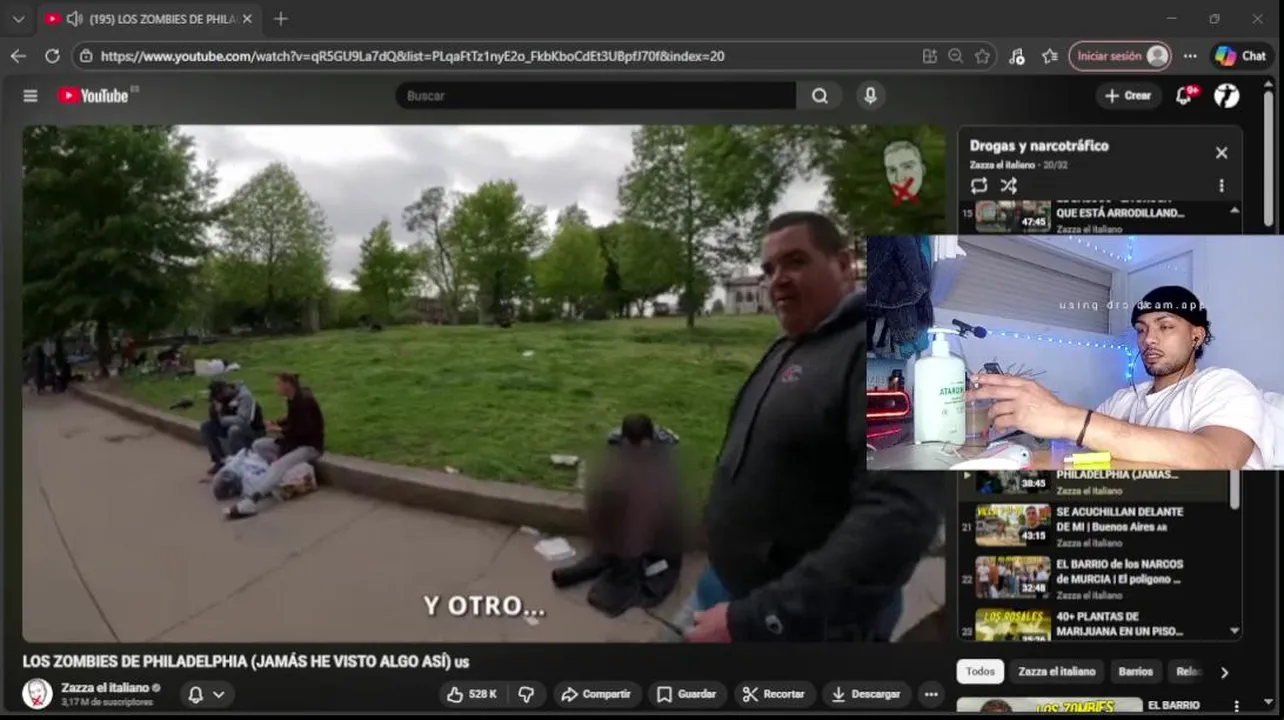Open the Zazza el italiano channel avatar
Screen dimensions: 1284x720
(38, 694)
